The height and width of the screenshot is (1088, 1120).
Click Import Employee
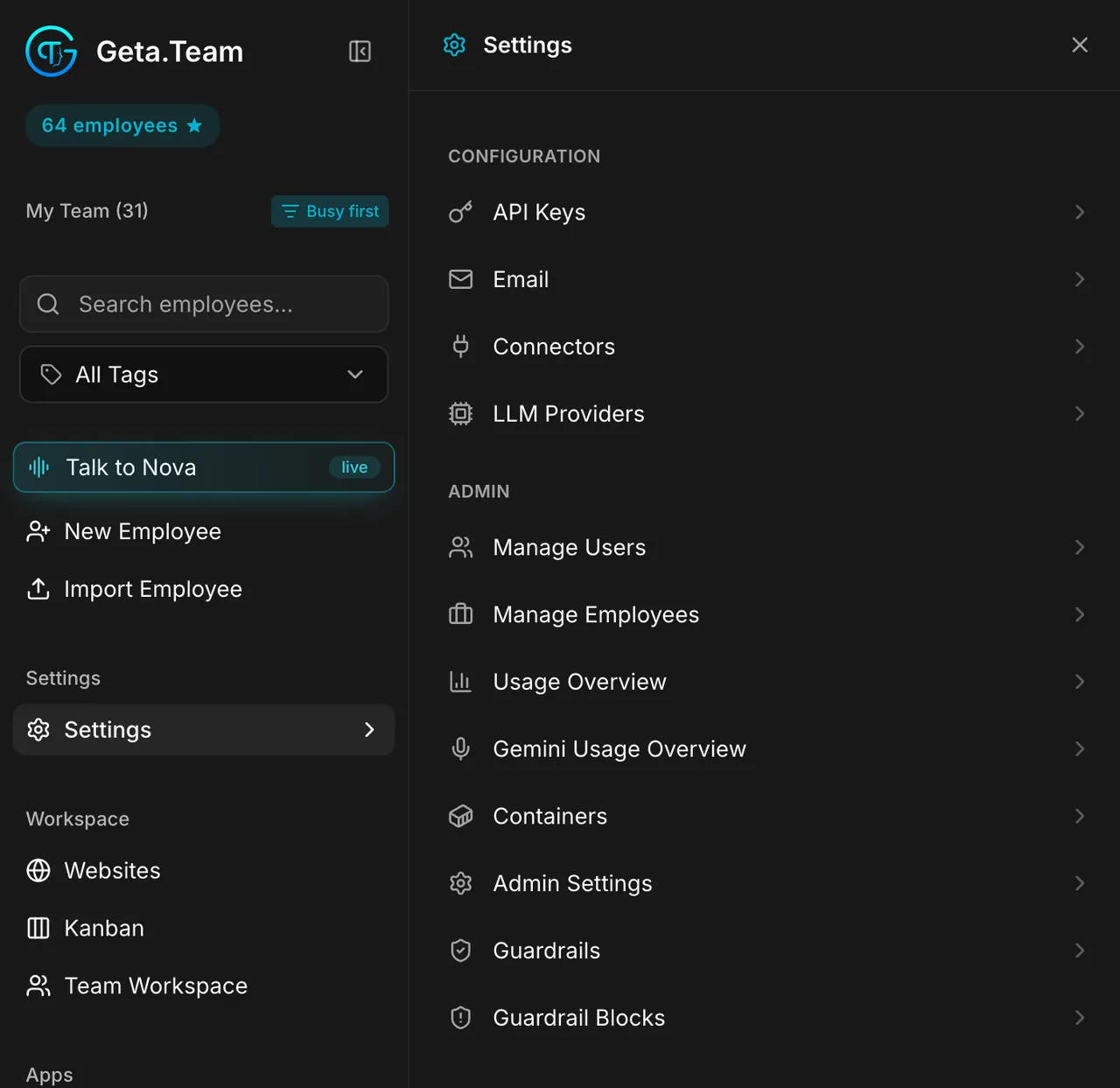point(204,589)
